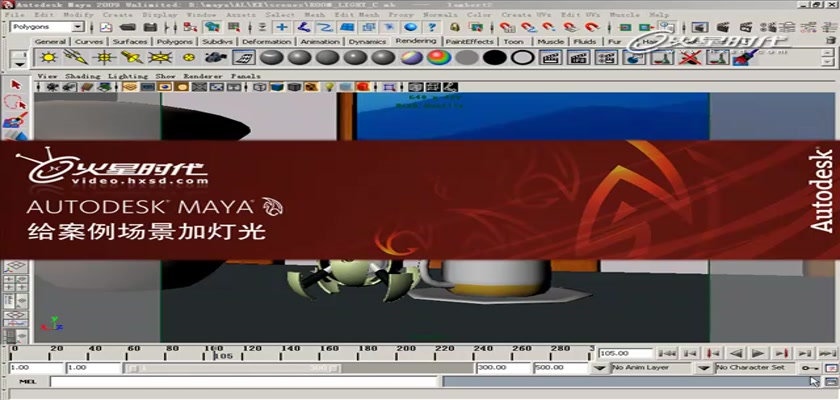The image size is (840, 400).
Task: Click the New Scene icon
Action: tap(107, 27)
